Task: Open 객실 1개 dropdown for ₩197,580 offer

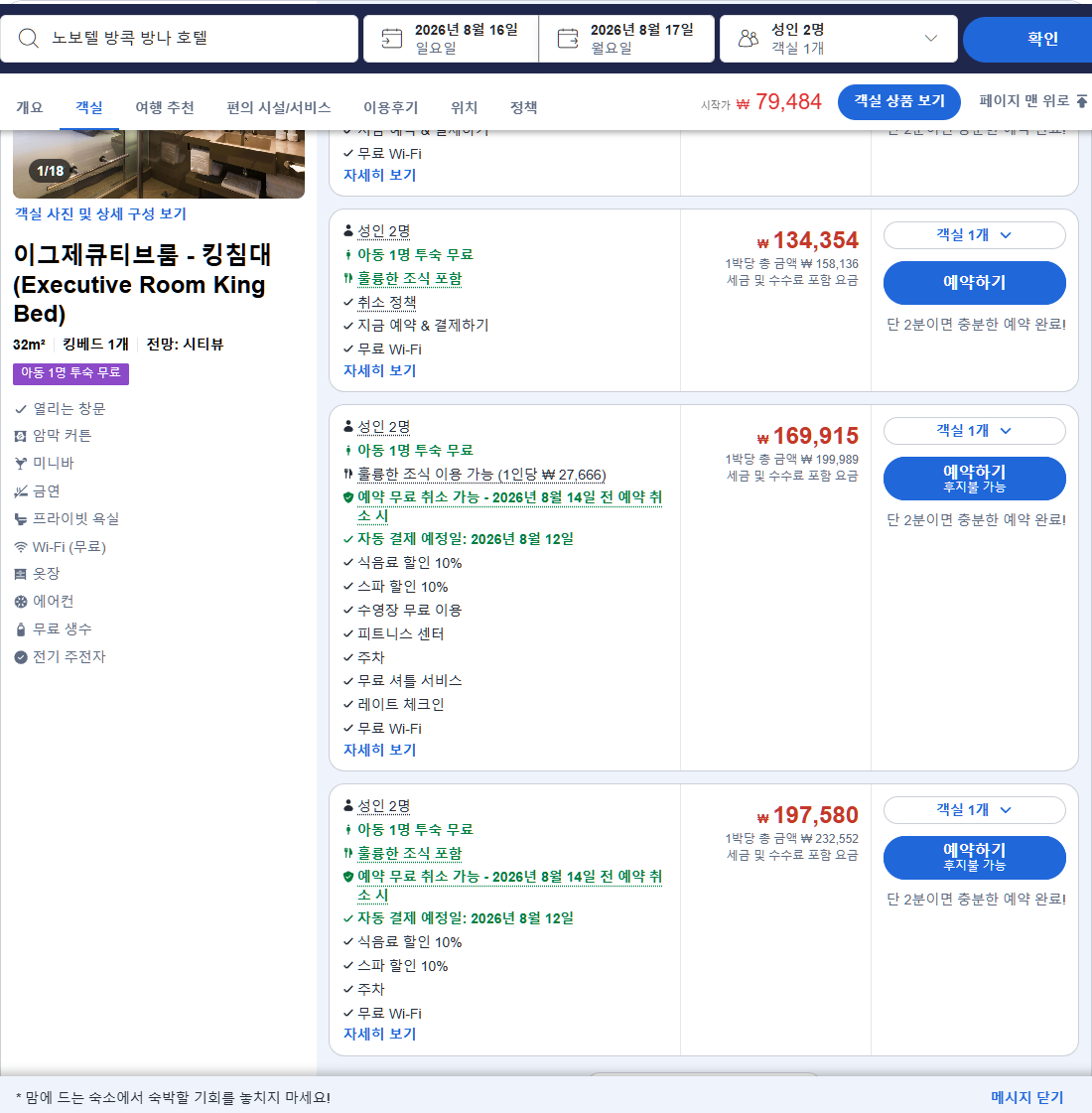Action: point(974,810)
